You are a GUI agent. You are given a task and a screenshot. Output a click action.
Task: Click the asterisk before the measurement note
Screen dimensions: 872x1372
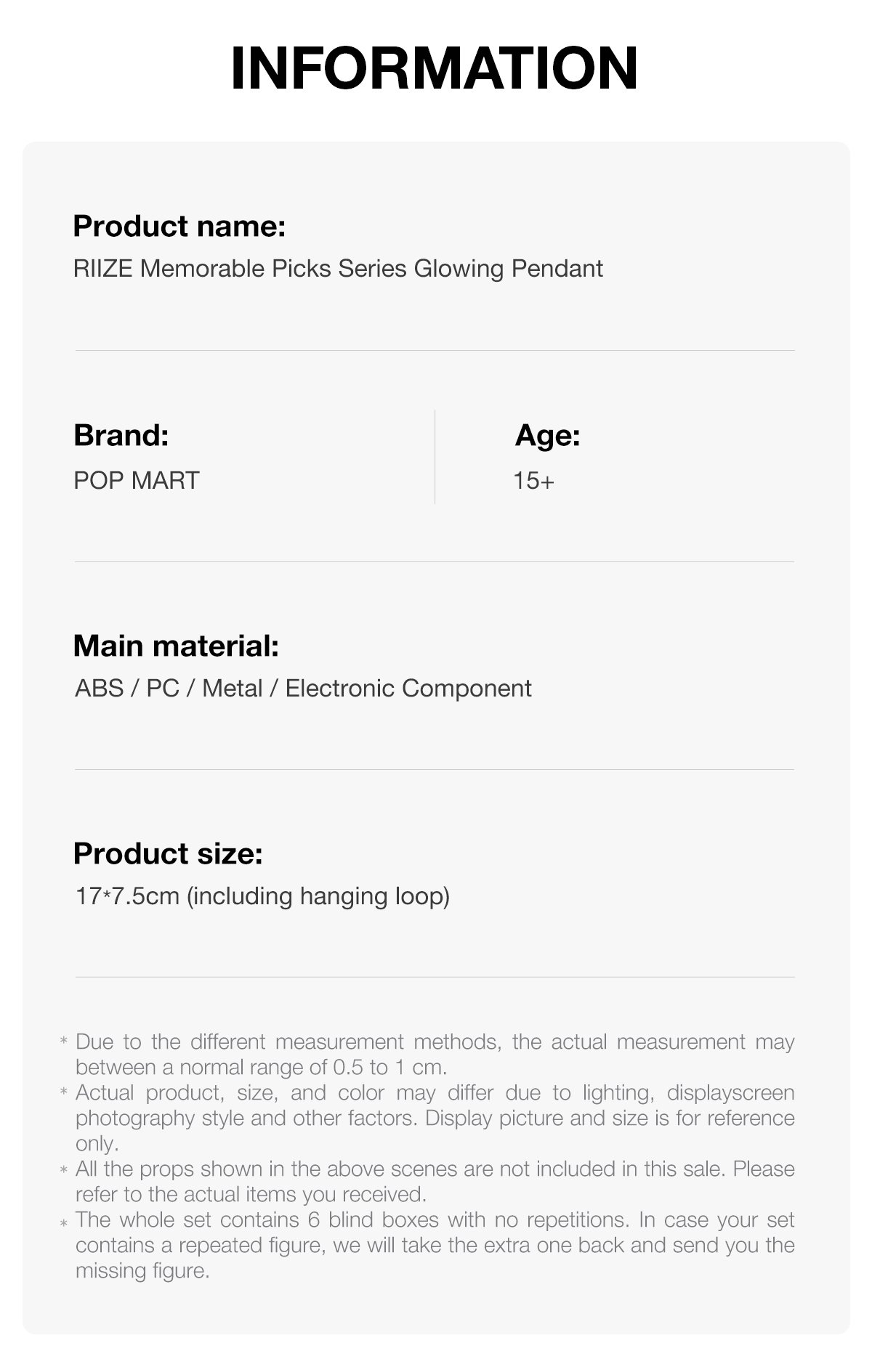click(x=64, y=1042)
